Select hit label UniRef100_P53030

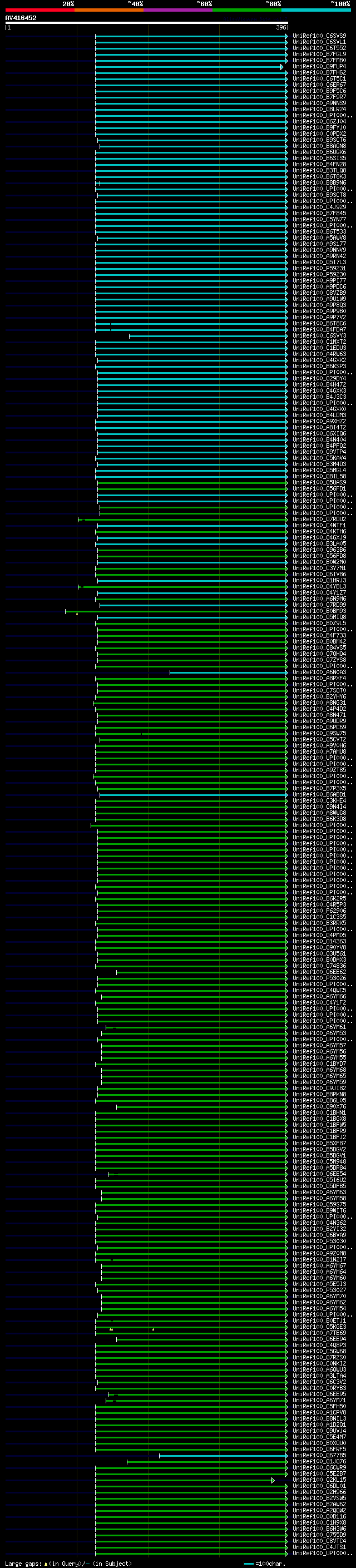click(319, 1241)
